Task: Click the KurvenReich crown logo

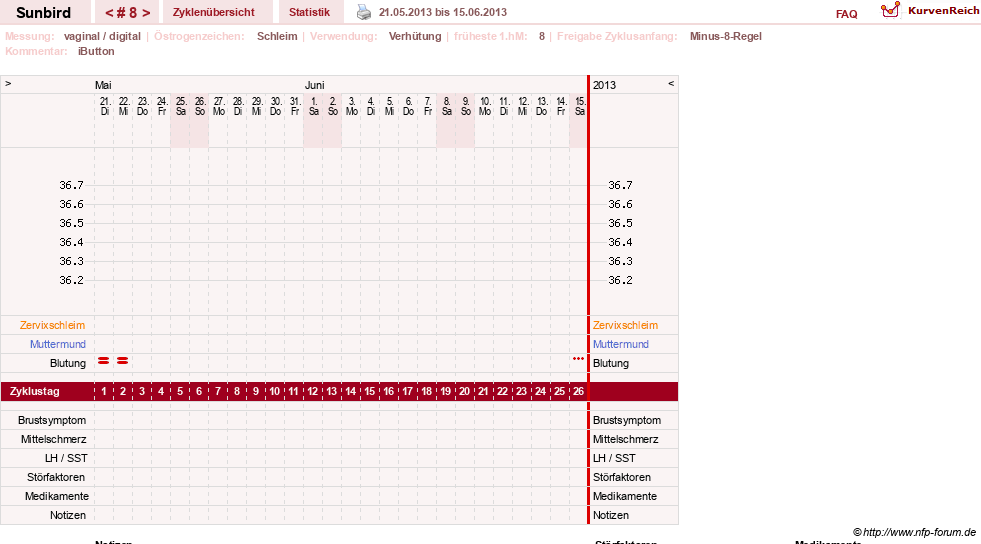Action: tap(890, 10)
